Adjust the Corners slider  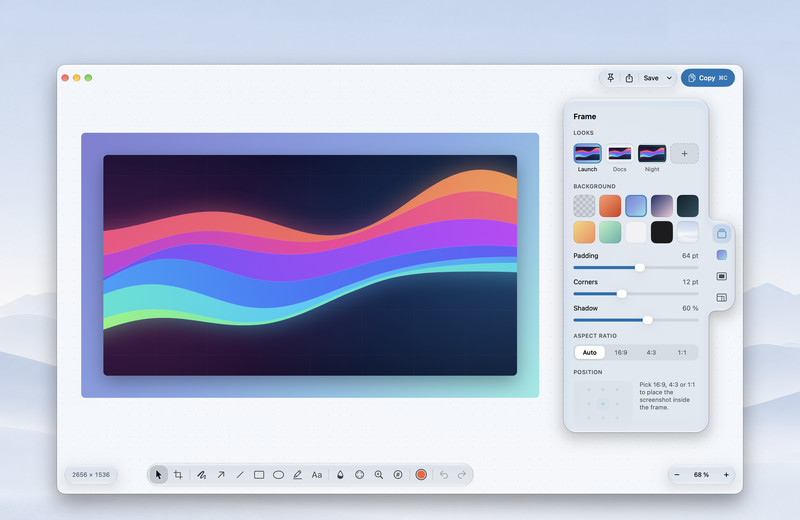pyautogui.click(x=636, y=294)
